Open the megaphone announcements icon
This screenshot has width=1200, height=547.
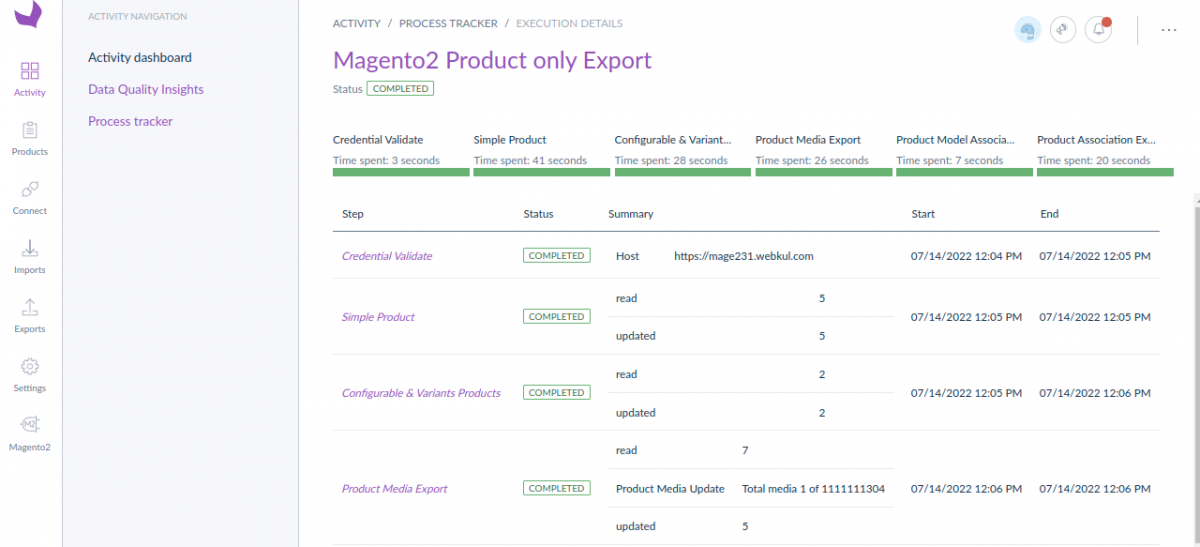tap(1063, 30)
